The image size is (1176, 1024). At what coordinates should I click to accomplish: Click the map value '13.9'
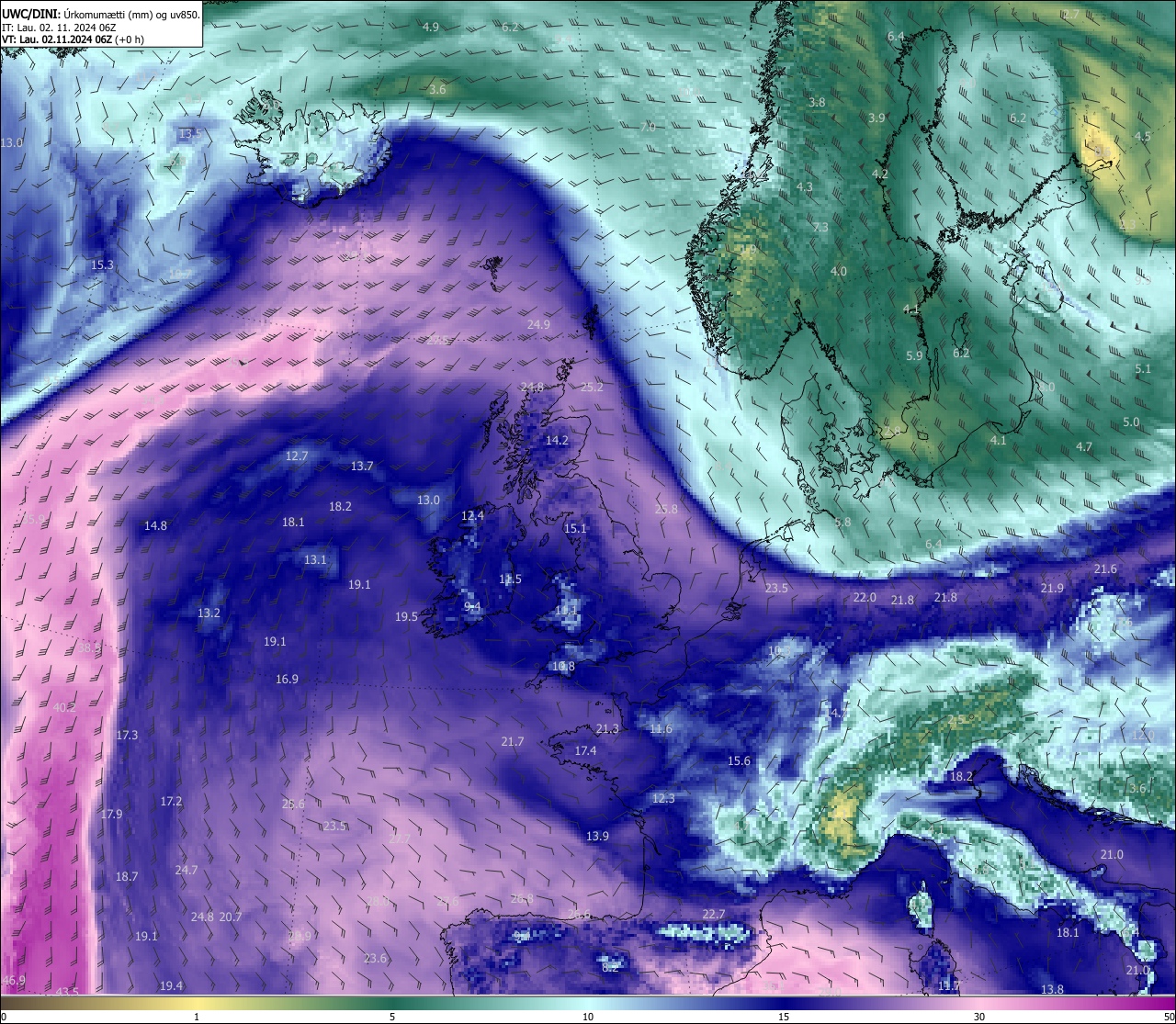[597, 837]
